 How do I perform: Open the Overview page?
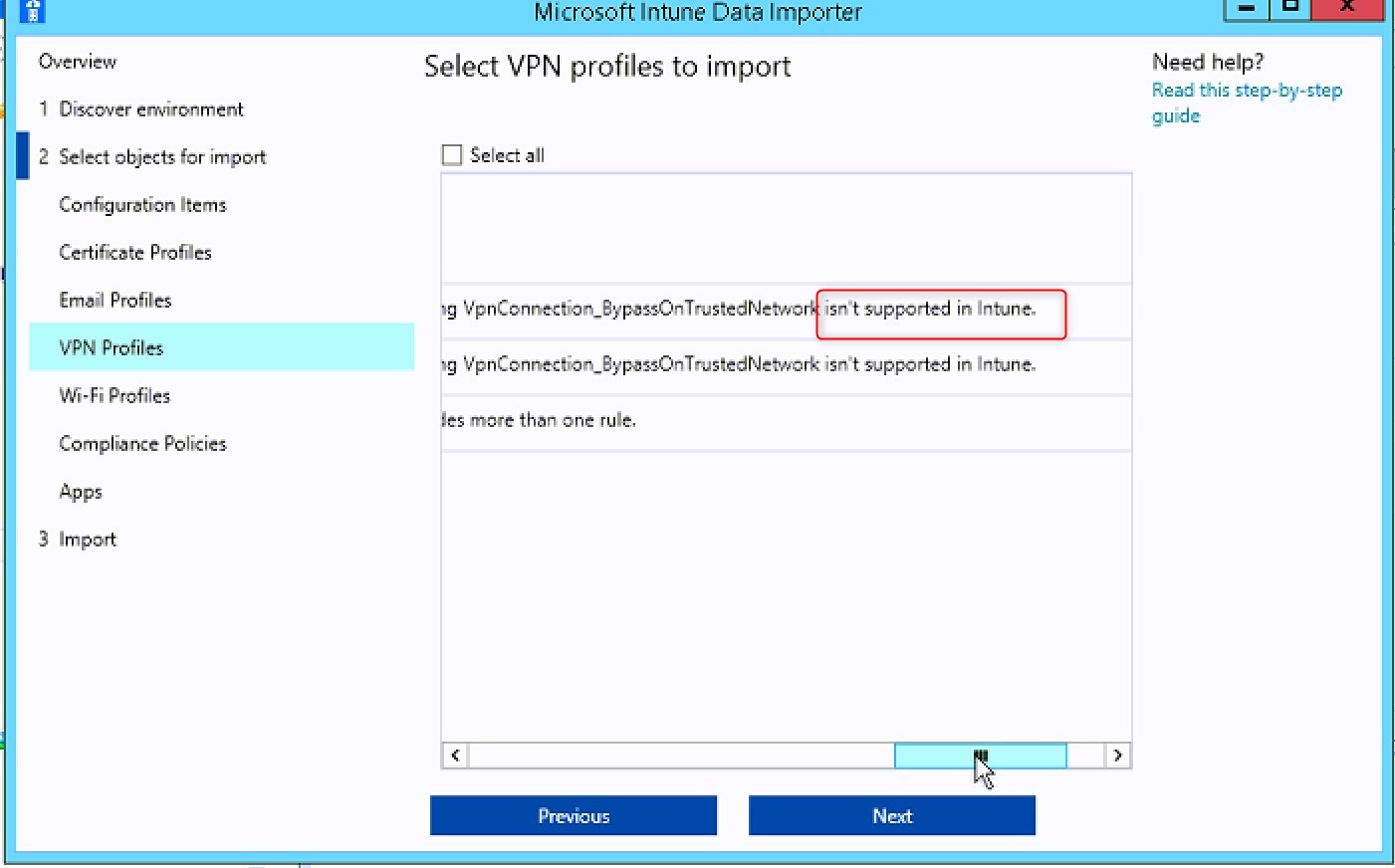pyautogui.click(x=77, y=62)
